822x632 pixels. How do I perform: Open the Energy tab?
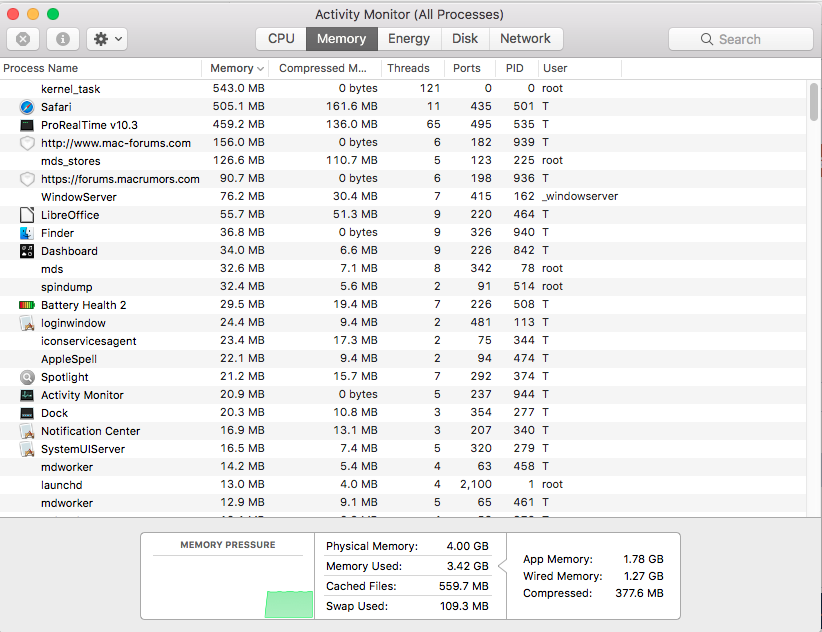click(x=409, y=39)
